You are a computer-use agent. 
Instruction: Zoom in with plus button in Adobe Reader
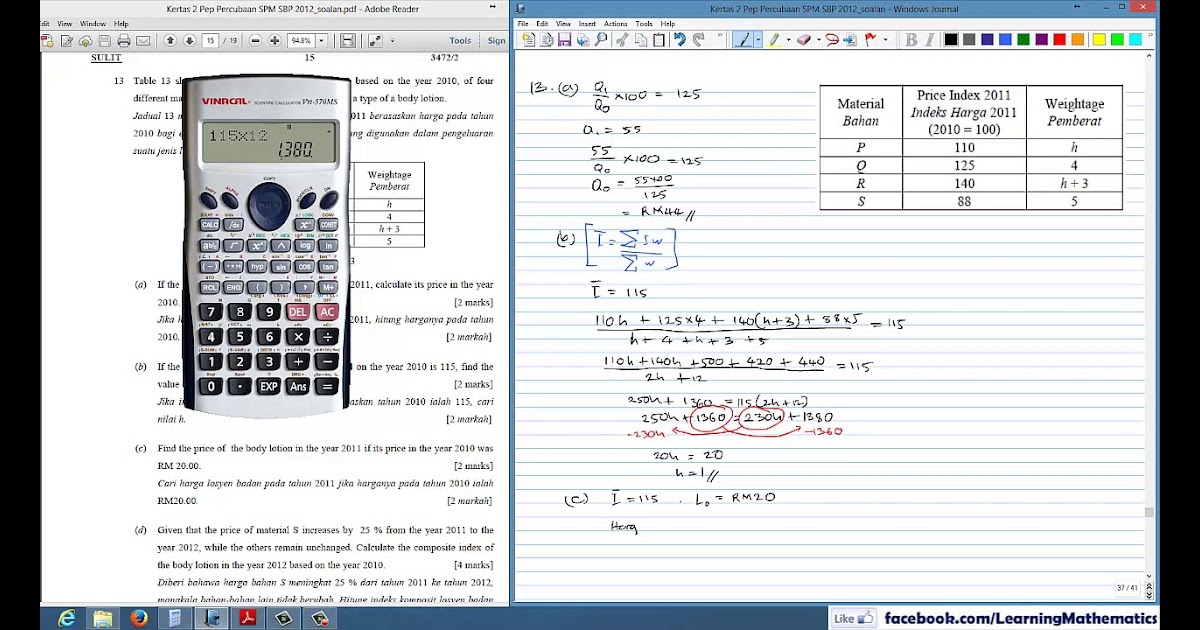coord(275,41)
